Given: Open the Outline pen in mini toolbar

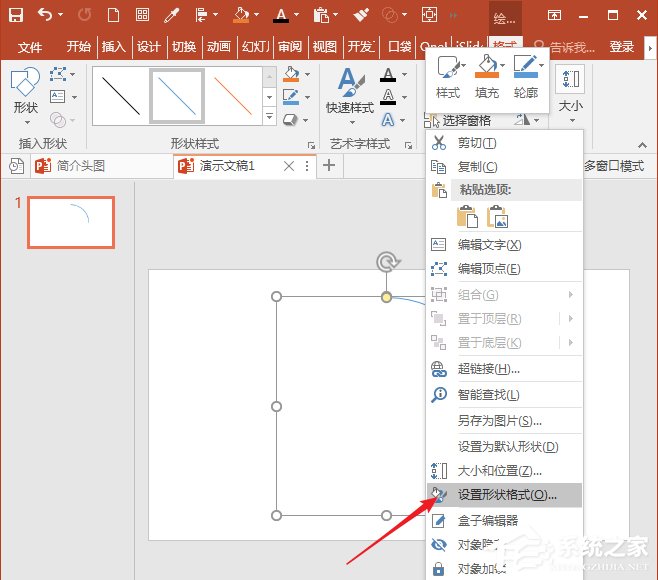Looking at the screenshot, I should click(x=526, y=69).
